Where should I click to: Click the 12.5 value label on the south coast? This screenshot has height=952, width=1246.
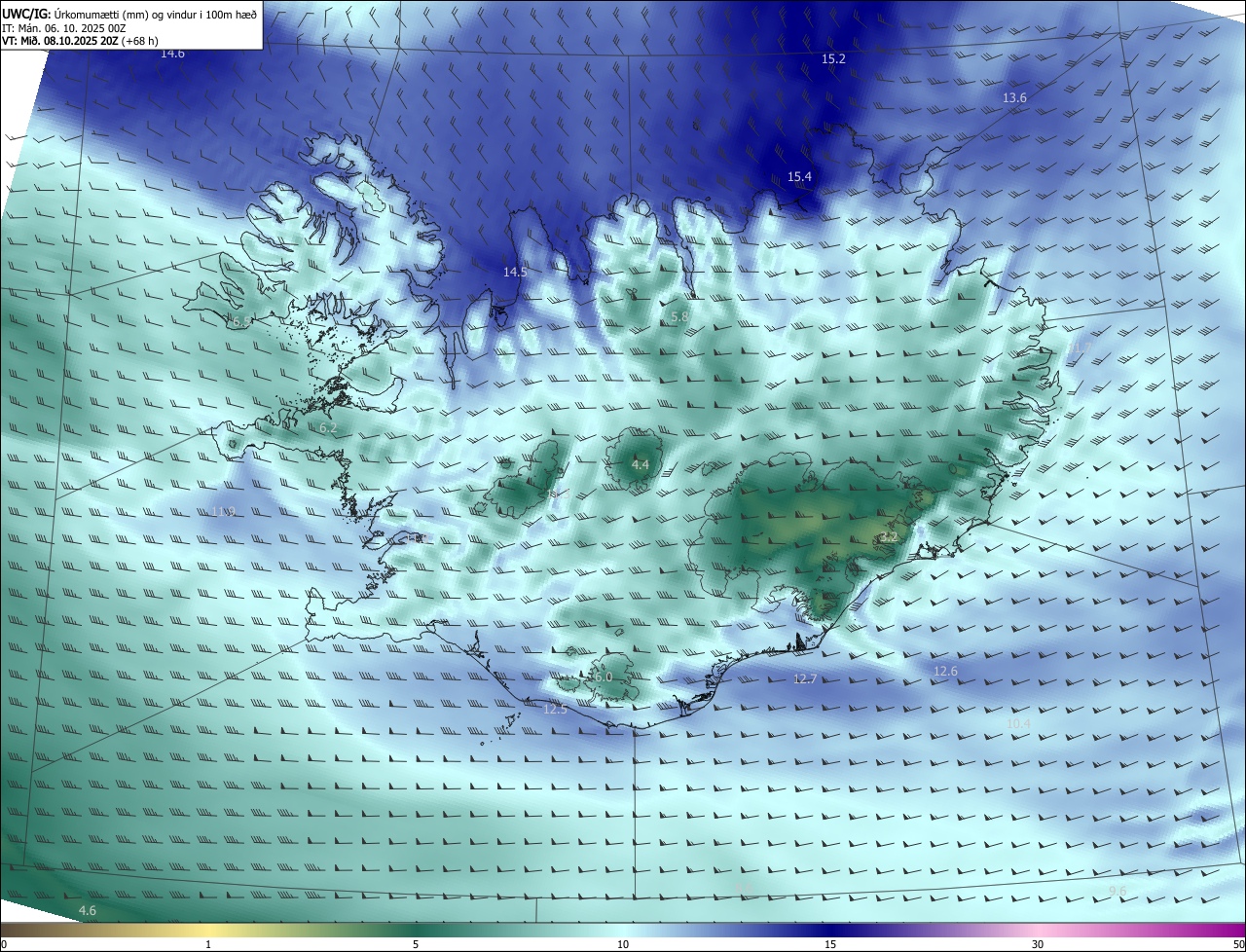555,710
